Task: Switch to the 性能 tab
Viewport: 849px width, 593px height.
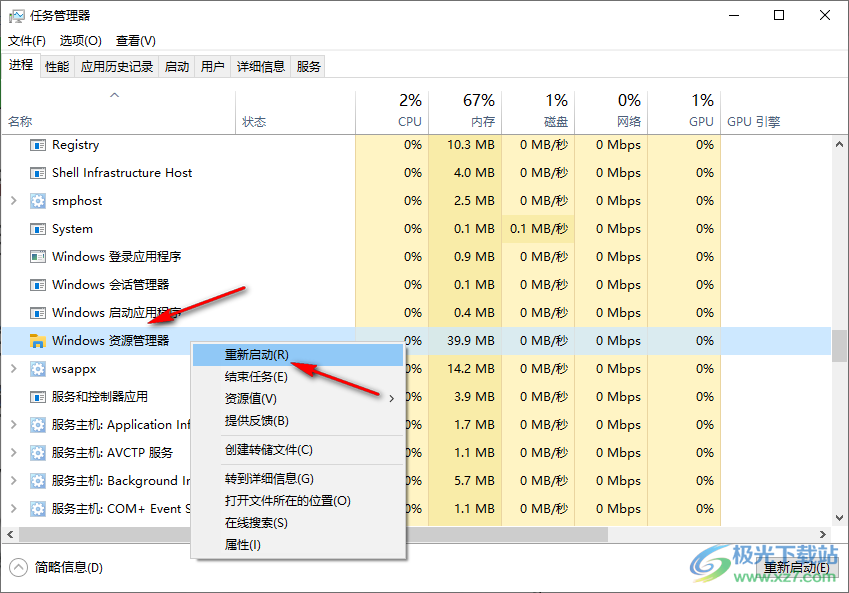Action: point(57,67)
